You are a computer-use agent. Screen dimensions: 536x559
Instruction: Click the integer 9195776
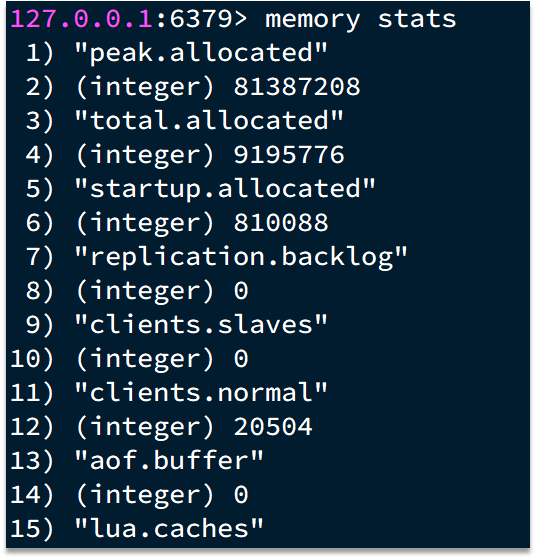(x=289, y=155)
